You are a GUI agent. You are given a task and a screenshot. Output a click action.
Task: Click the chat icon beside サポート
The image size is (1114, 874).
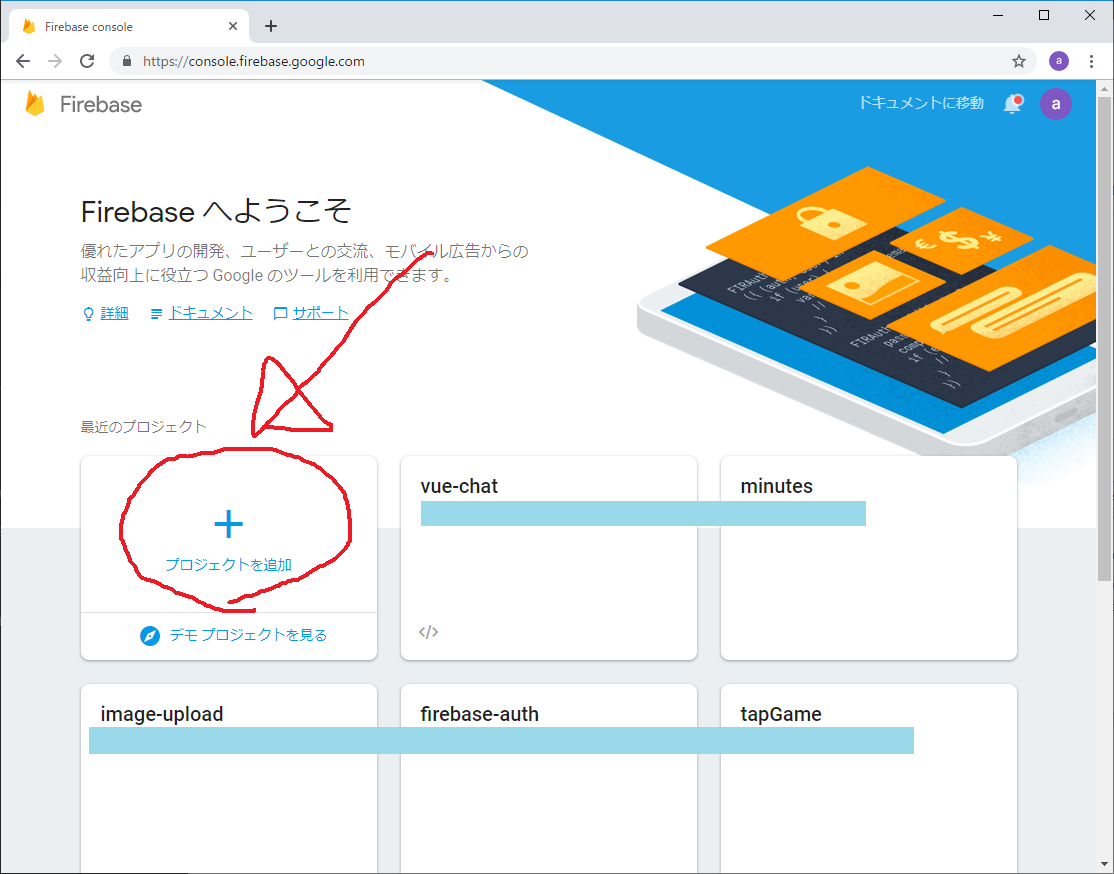point(281,313)
